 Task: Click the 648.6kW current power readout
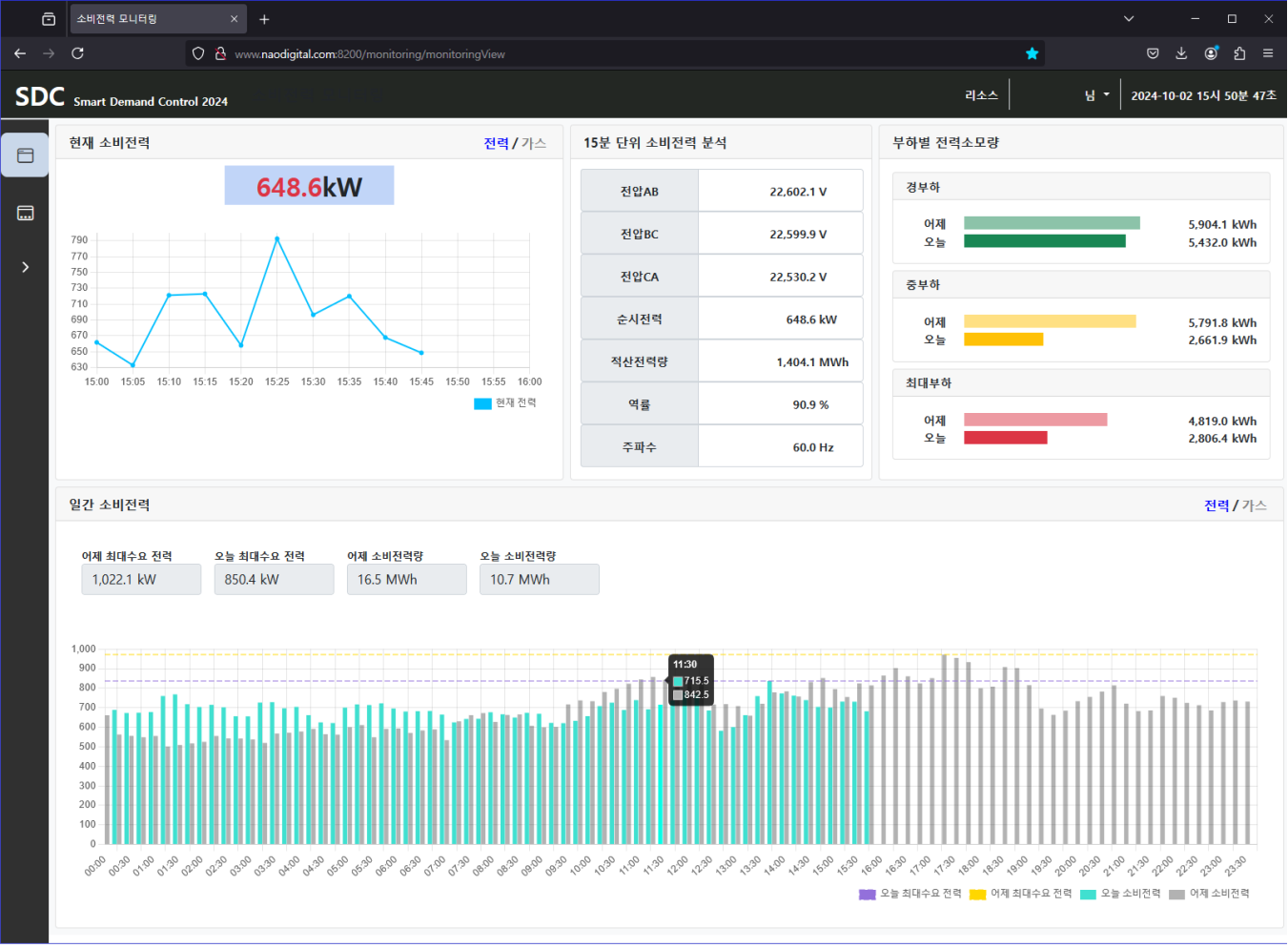click(309, 186)
